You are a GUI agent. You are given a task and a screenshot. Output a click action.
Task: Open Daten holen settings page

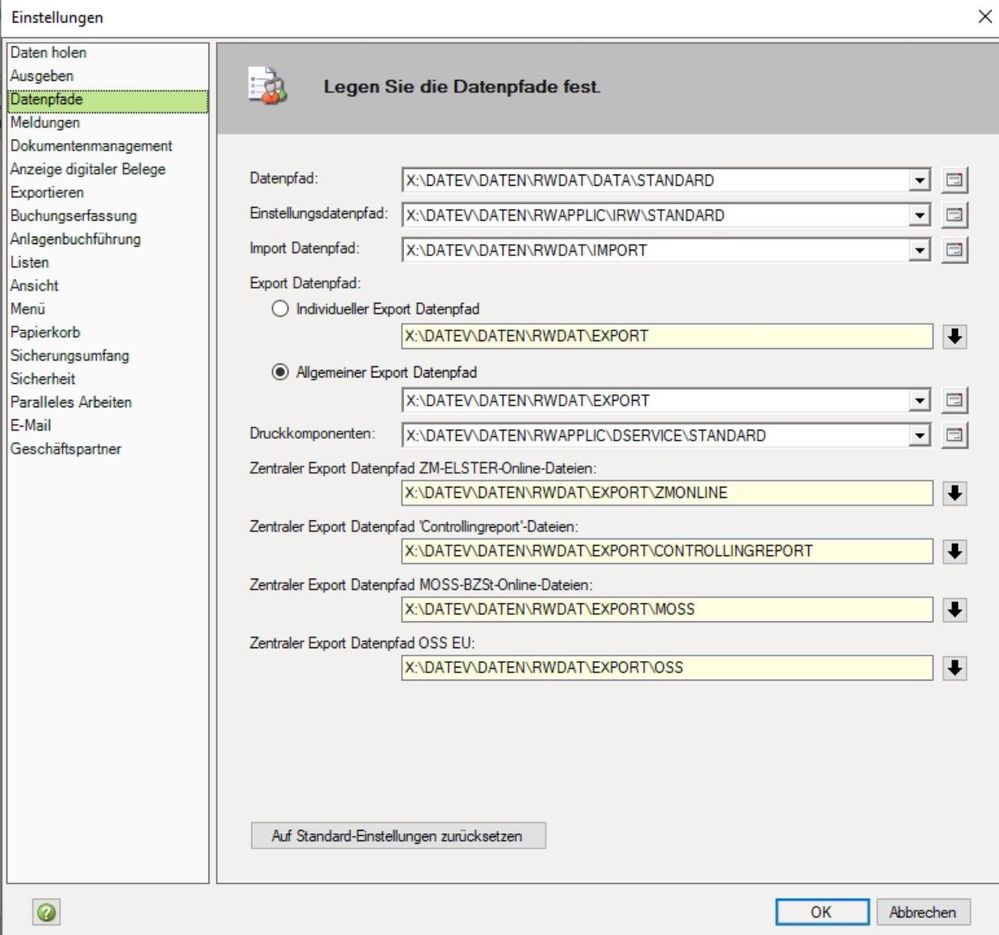pyautogui.click(x=108, y=53)
